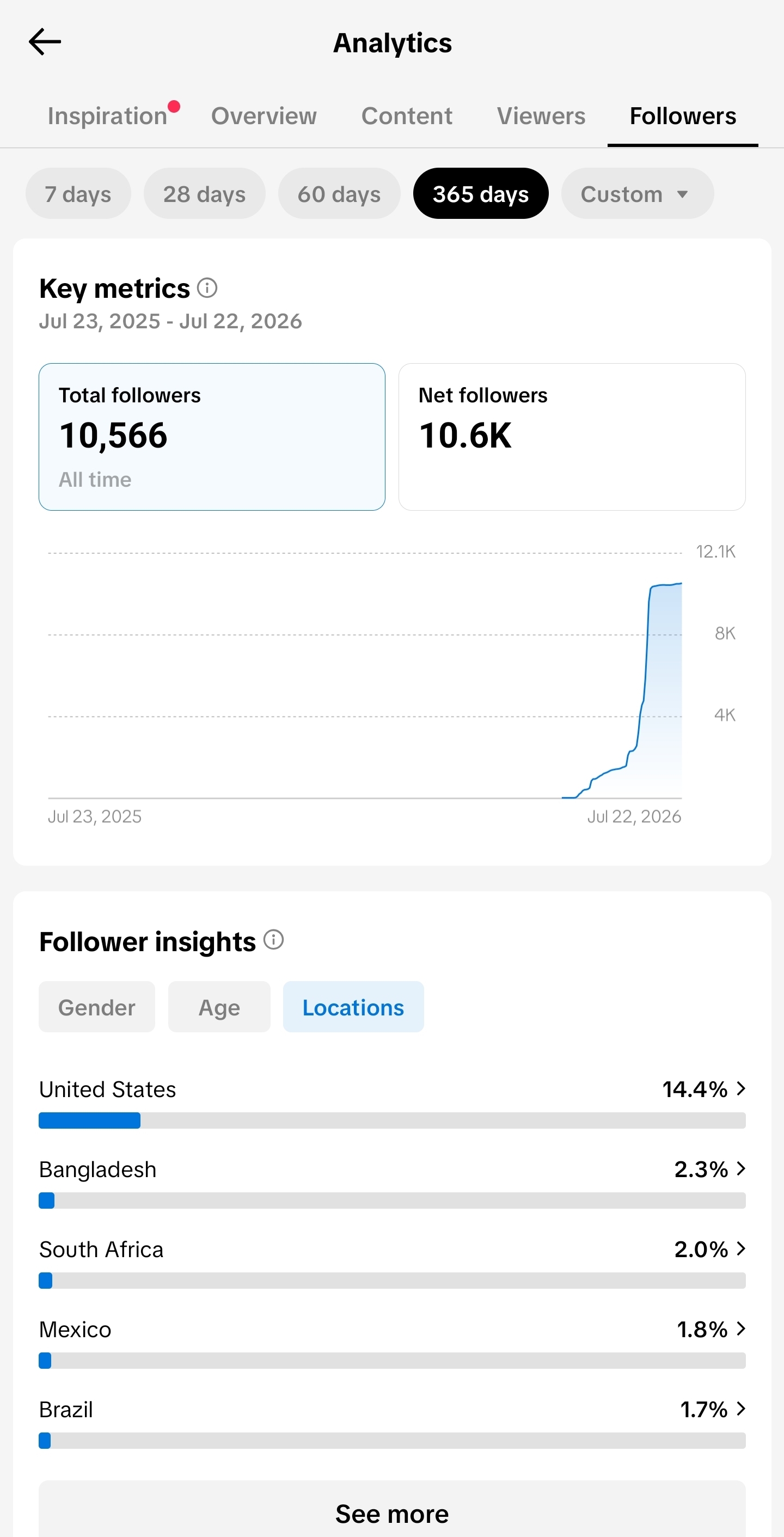Image resolution: width=784 pixels, height=1537 pixels.
Task: Open Mexico details chevron
Action: (x=741, y=1329)
